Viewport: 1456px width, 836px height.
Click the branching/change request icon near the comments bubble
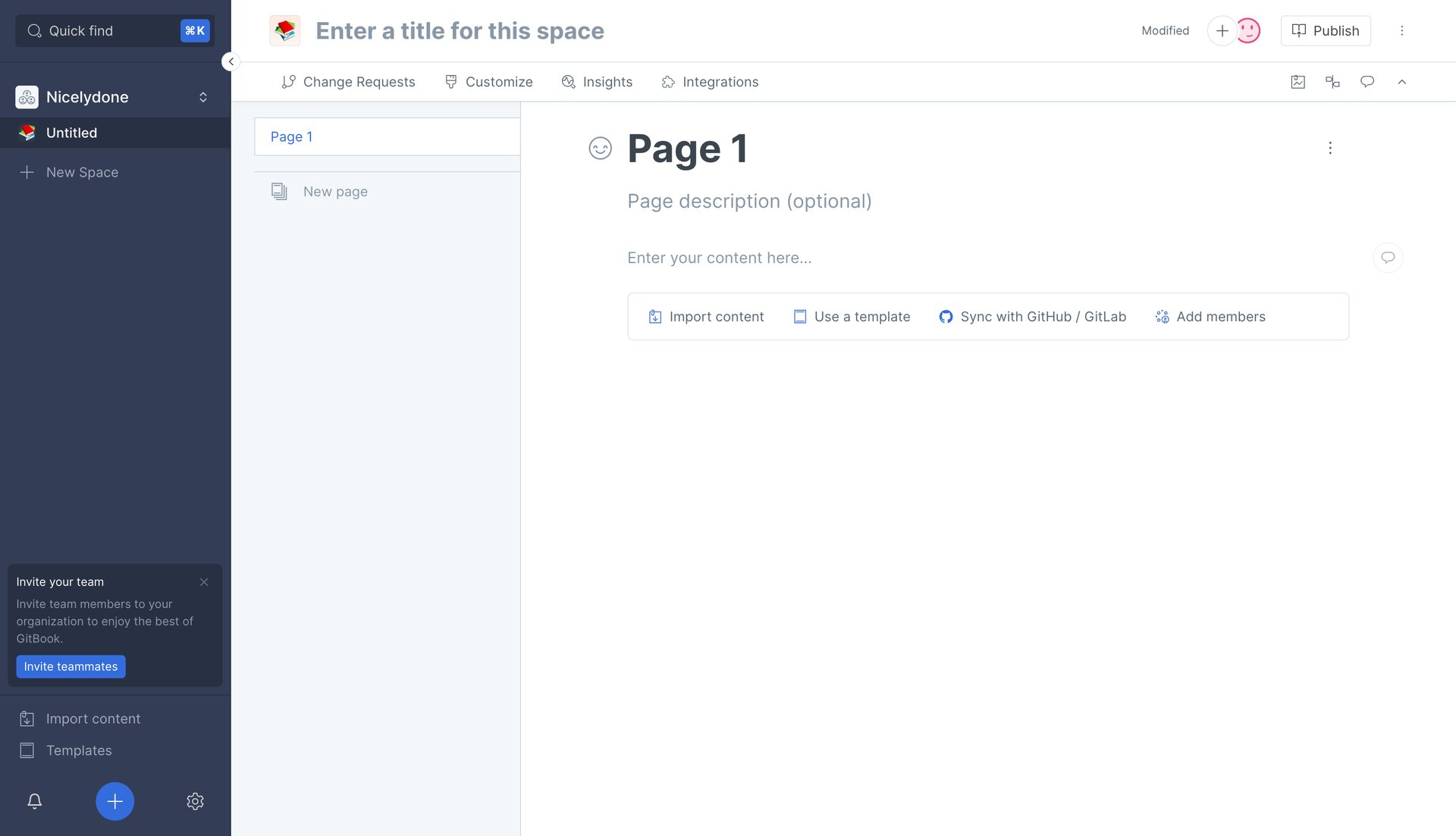pyautogui.click(x=1332, y=82)
